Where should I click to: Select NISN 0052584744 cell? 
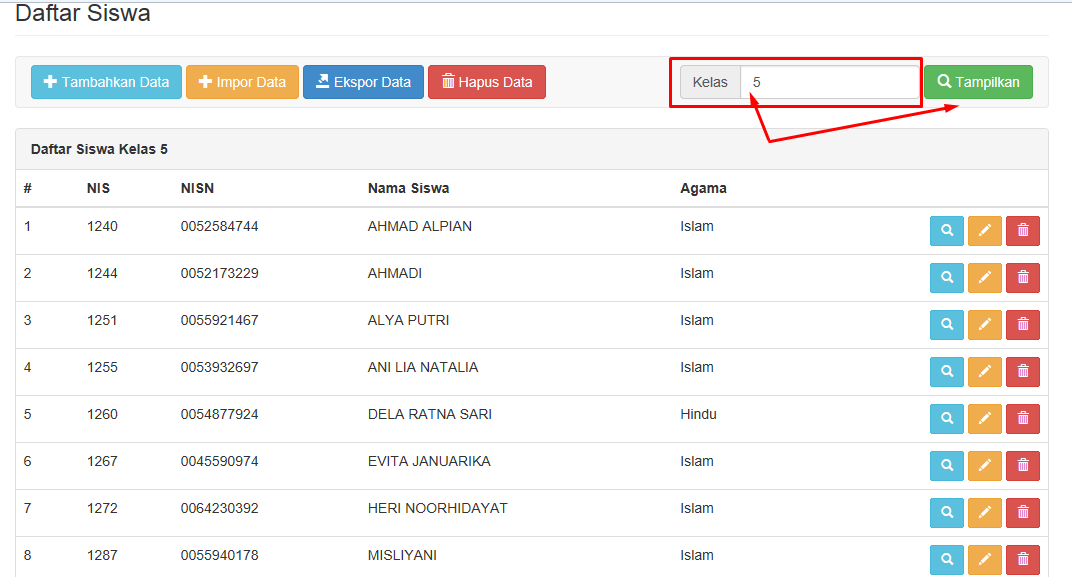tap(219, 226)
